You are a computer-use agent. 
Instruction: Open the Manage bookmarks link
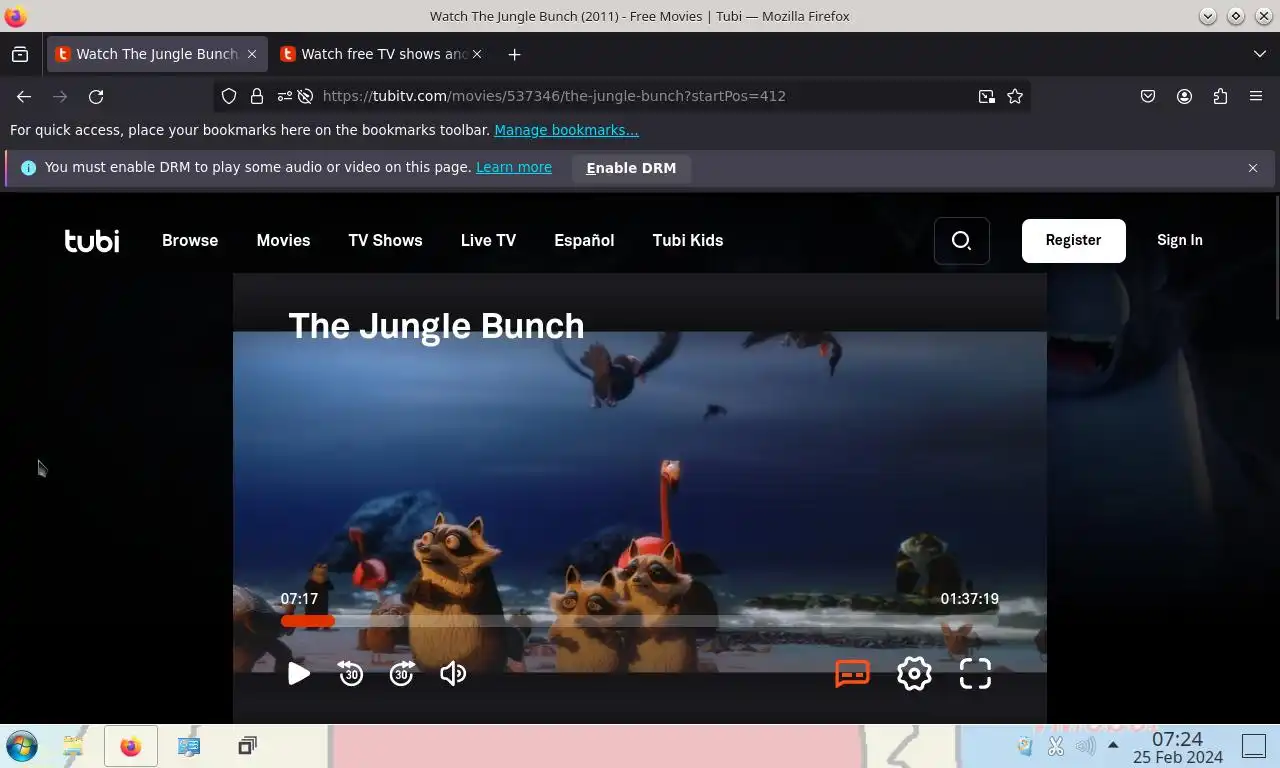coord(566,130)
